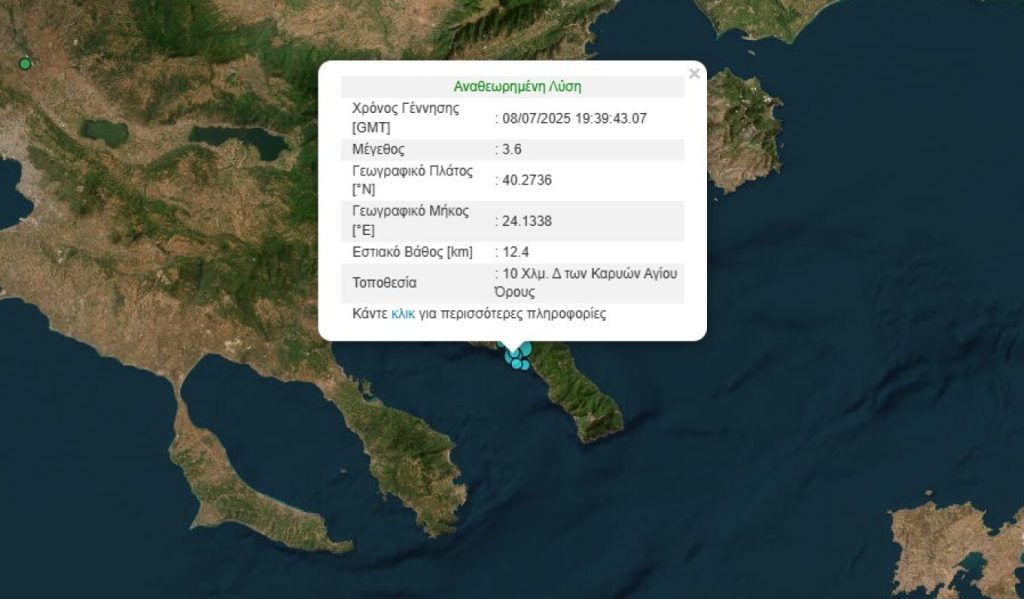Click the "Αναθεωρημένη Λύση" popup header
Viewport: 1024px width, 599px height.
(517, 87)
